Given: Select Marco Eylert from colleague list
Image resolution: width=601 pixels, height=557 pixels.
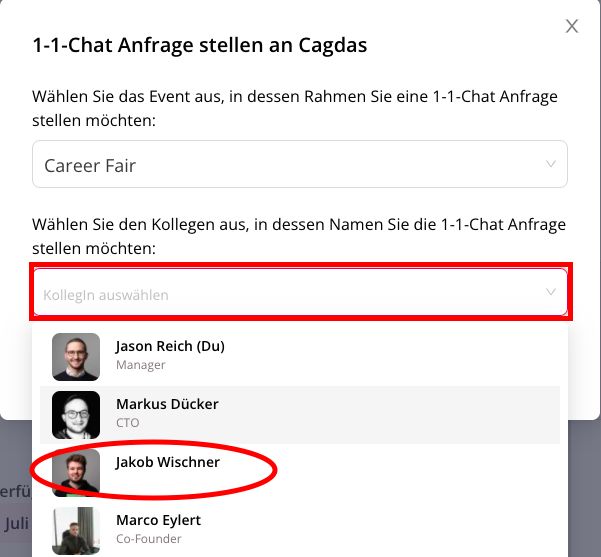Looking at the screenshot, I should pos(300,531).
